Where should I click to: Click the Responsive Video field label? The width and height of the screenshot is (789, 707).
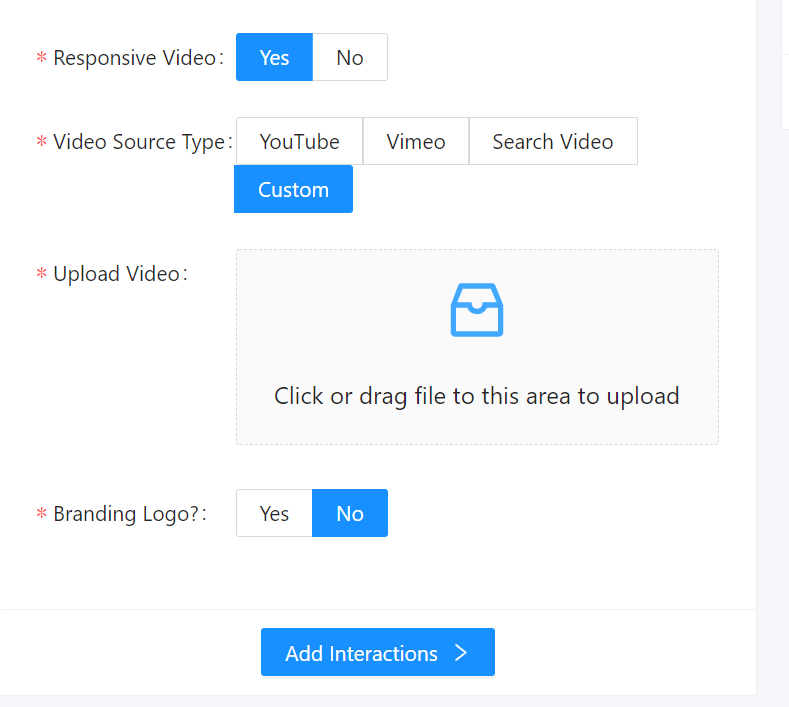point(135,58)
